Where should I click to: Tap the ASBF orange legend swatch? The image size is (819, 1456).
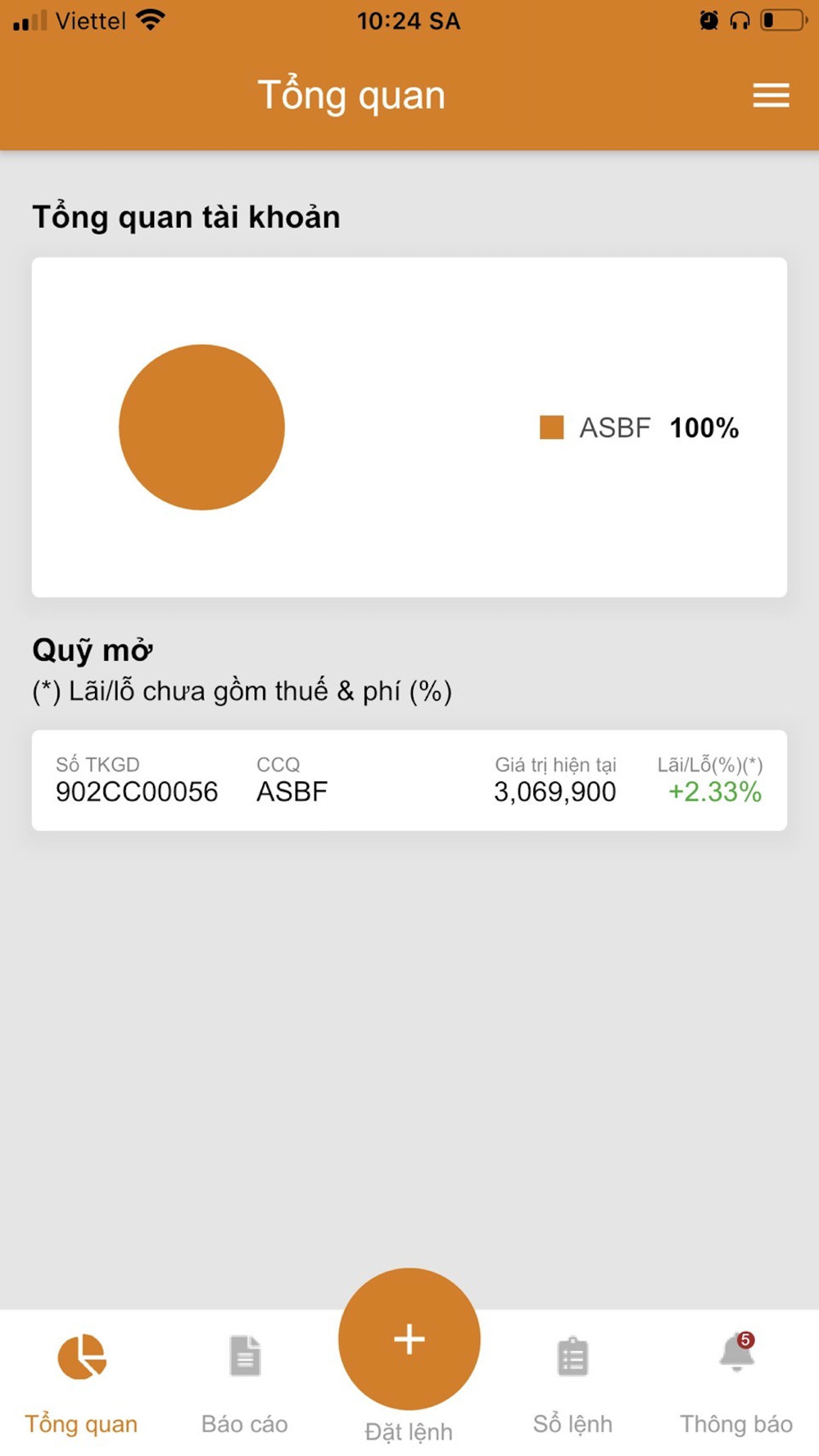coord(551,427)
